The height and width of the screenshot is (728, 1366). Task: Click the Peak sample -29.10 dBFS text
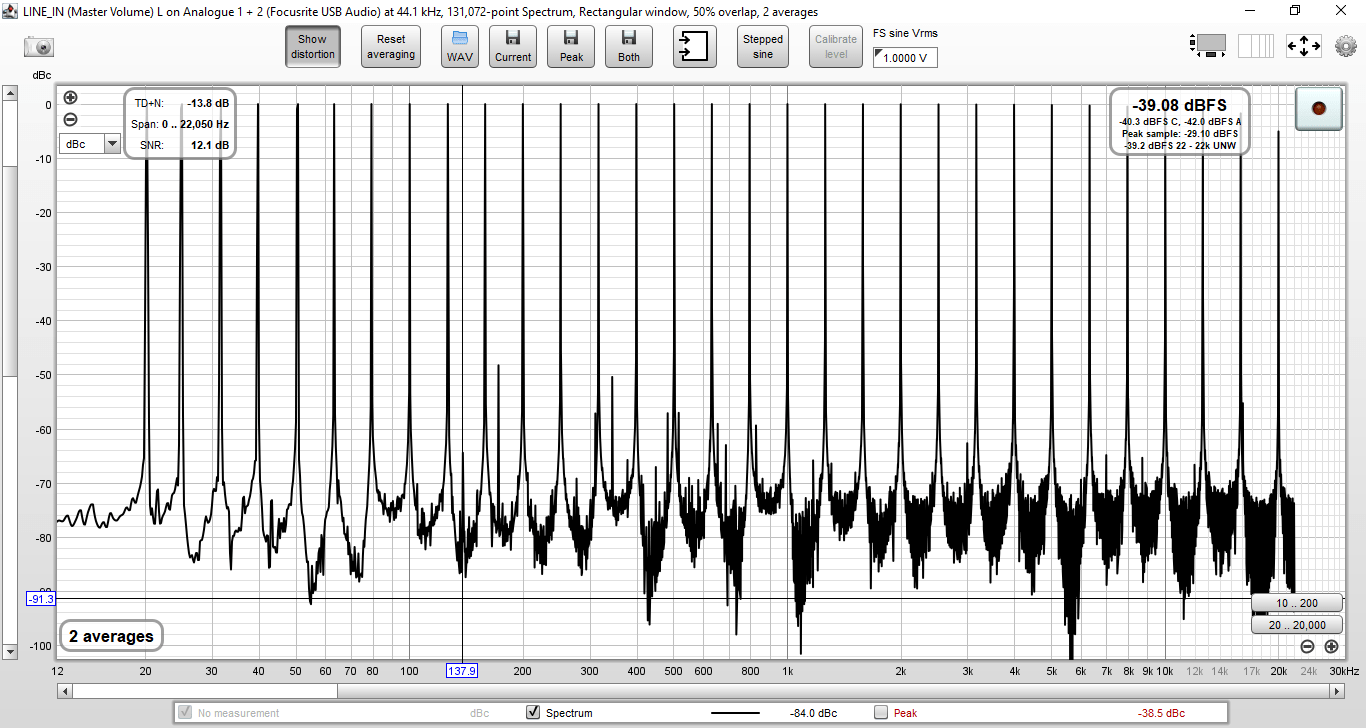1179,133
